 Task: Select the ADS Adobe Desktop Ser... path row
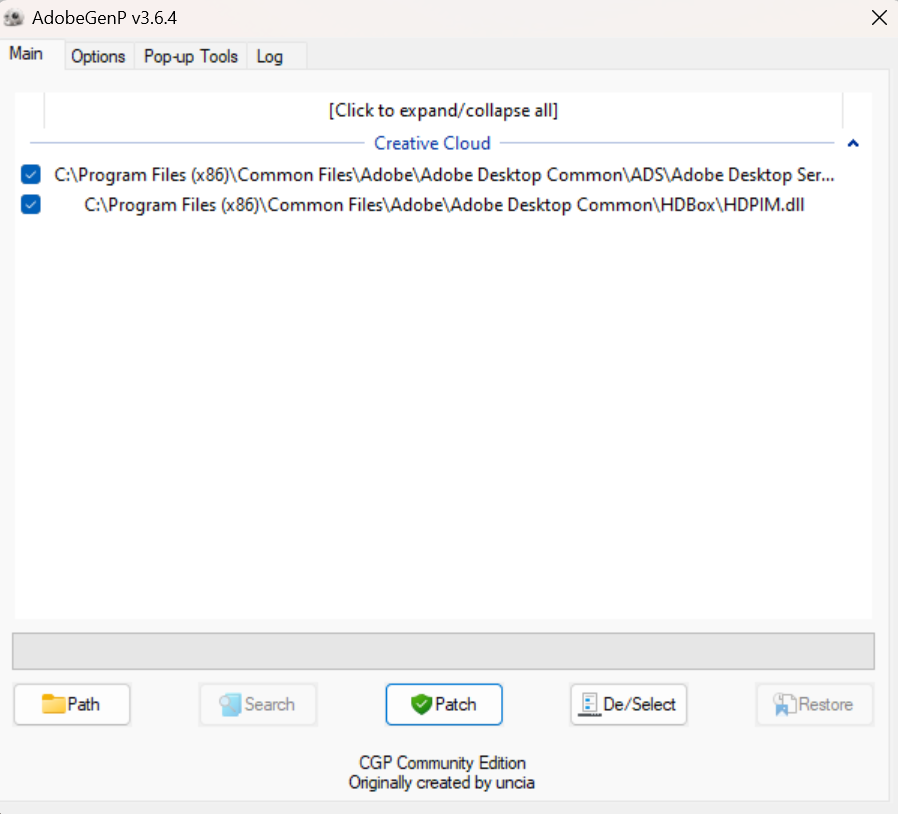[x=444, y=175]
